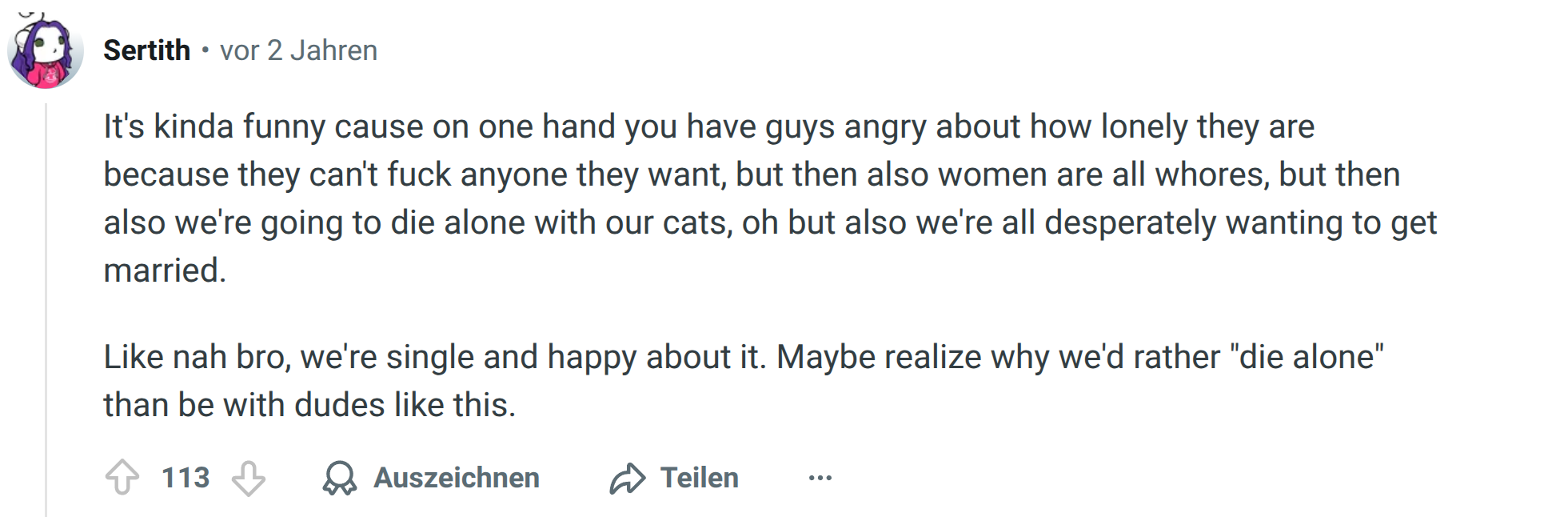Click the Auszeichnen button label
This screenshot has width=1568, height=517.
[457, 478]
